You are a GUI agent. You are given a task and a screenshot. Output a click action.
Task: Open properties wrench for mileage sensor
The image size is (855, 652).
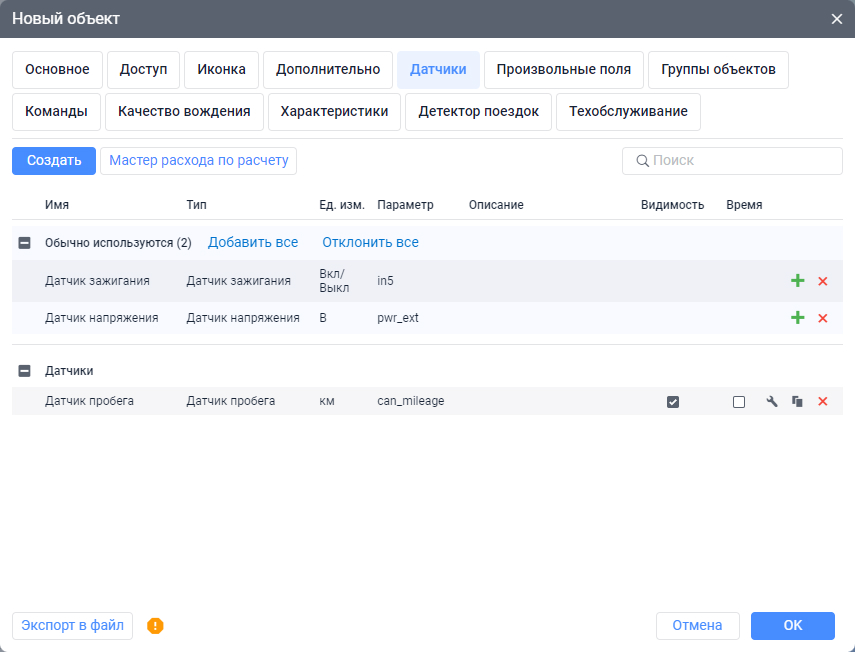pyautogui.click(x=772, y=402)
